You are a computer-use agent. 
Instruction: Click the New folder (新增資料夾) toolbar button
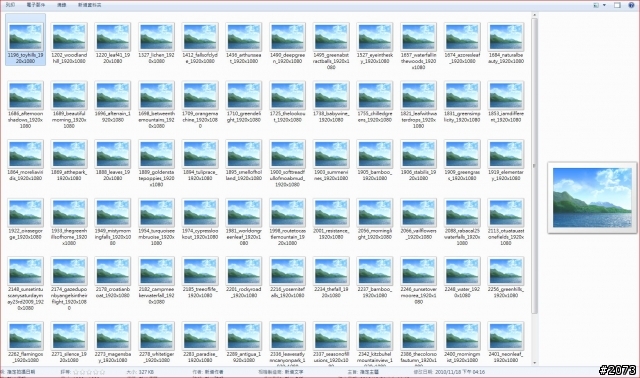[89, 5]
